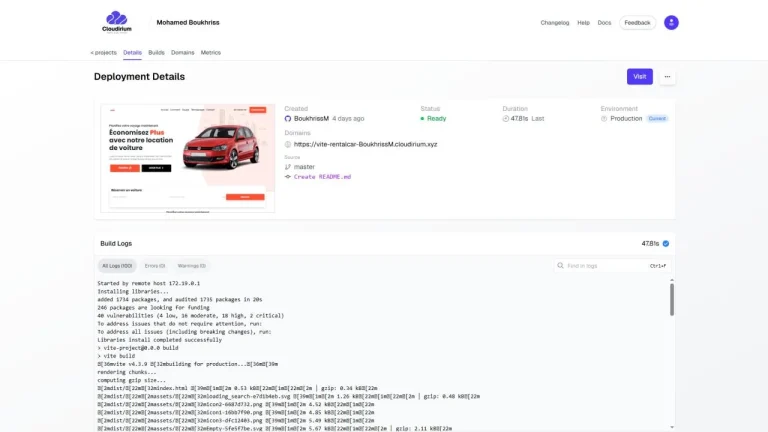Open the Help link

[583, 23]
